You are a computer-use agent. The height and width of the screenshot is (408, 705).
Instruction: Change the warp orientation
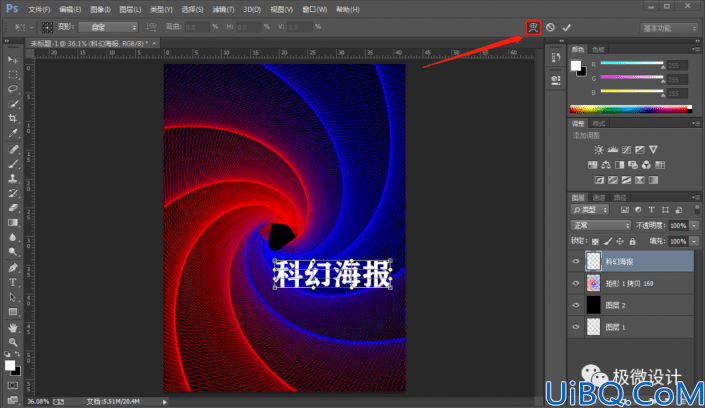[152, 27]
